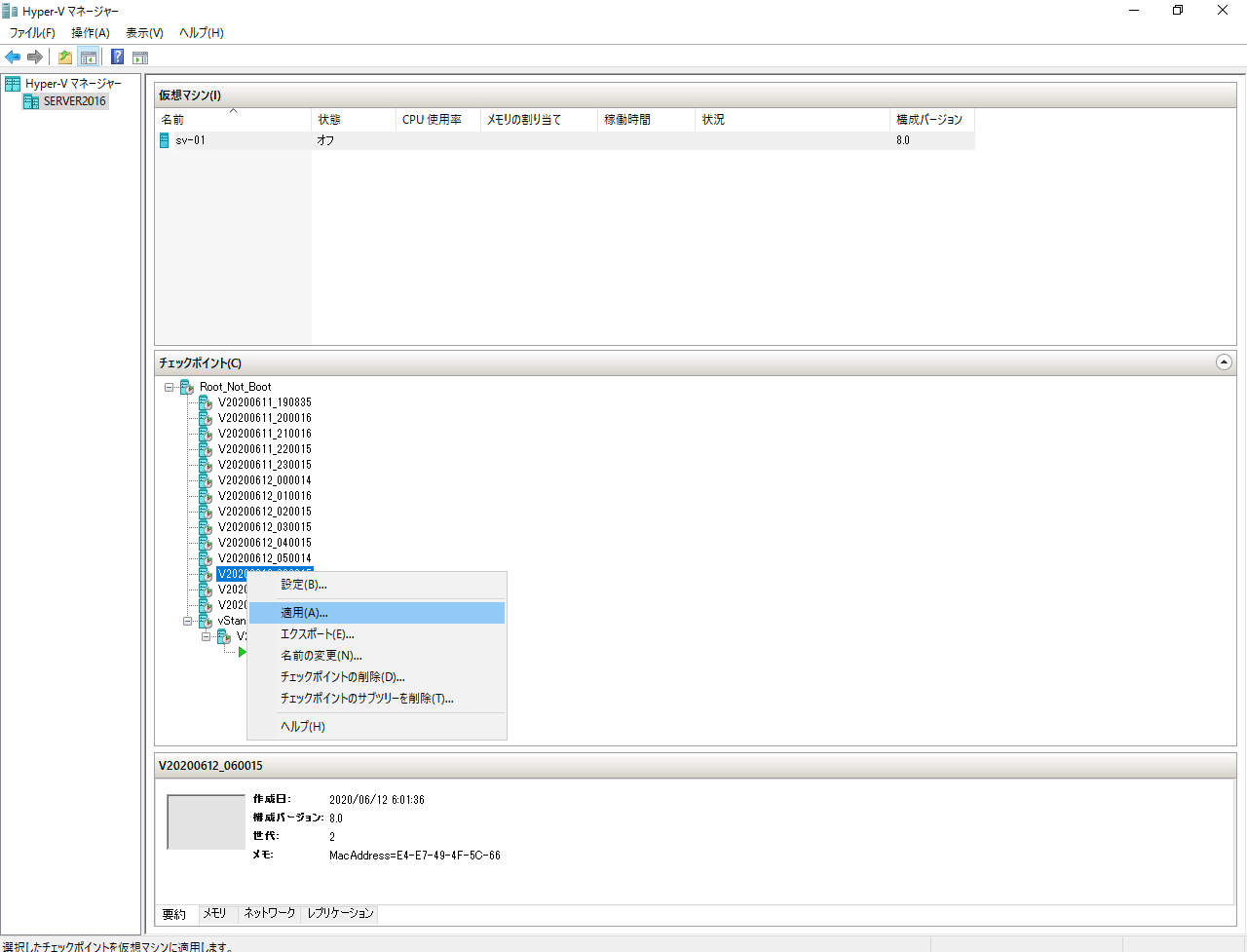This screenshot has height=952, width=1247.
Task: Click icon beside V20200611_220015 checkpoint
Action: 205,449
